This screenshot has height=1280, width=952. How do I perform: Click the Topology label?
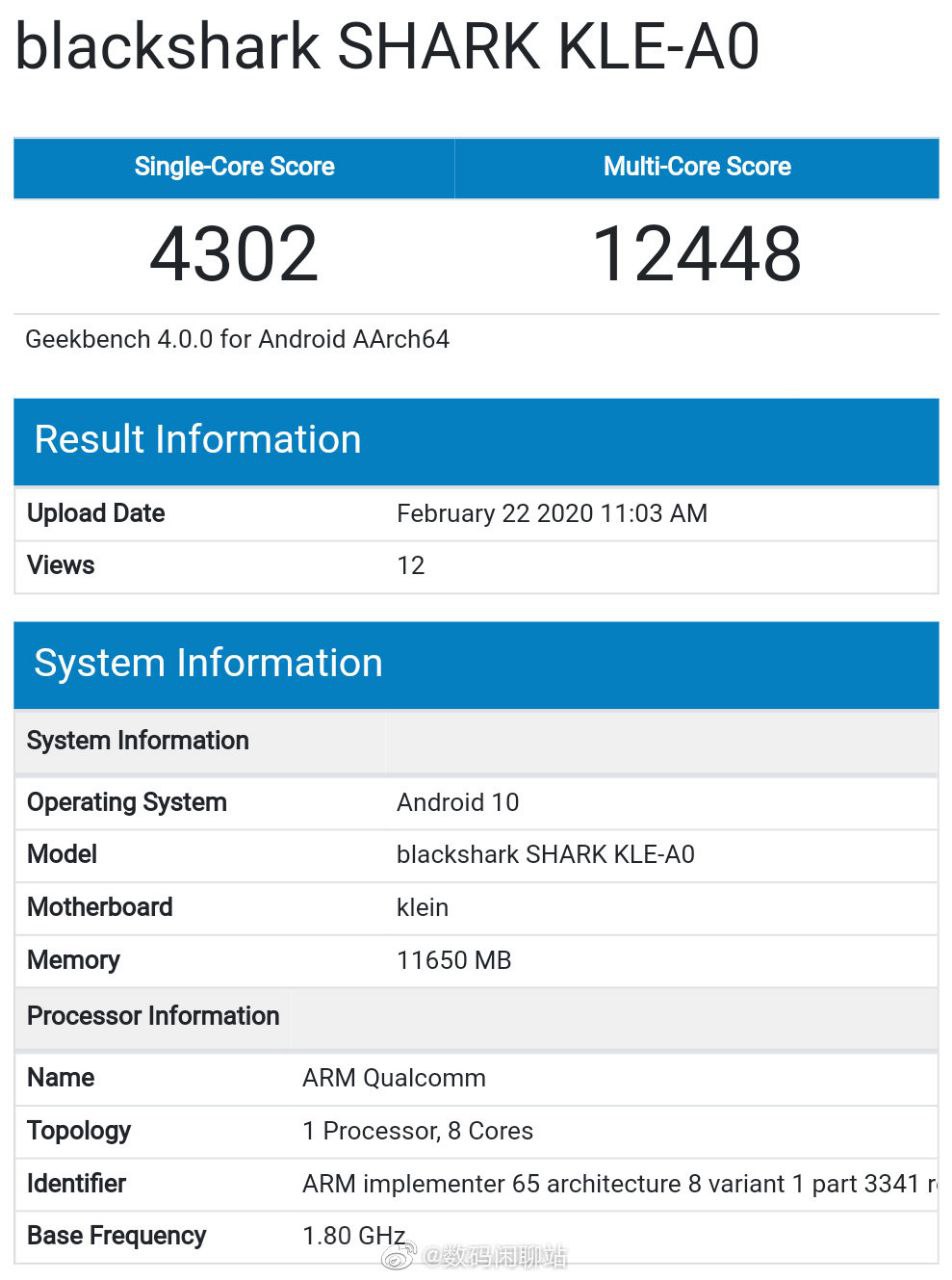[x=79, y=1131]
